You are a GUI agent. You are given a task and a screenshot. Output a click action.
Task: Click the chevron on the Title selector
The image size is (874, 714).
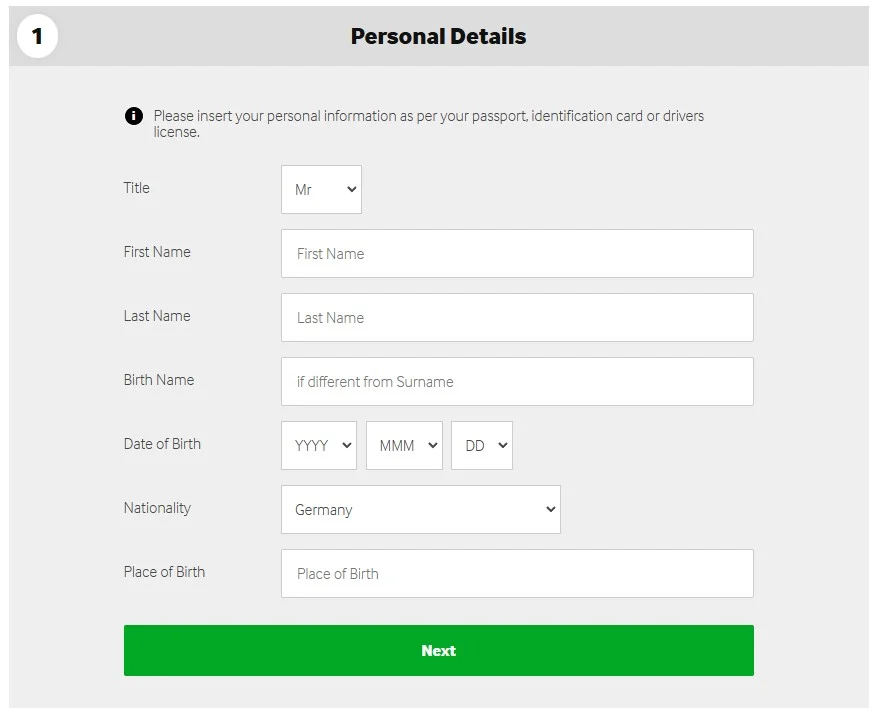[x=349, y=189]
